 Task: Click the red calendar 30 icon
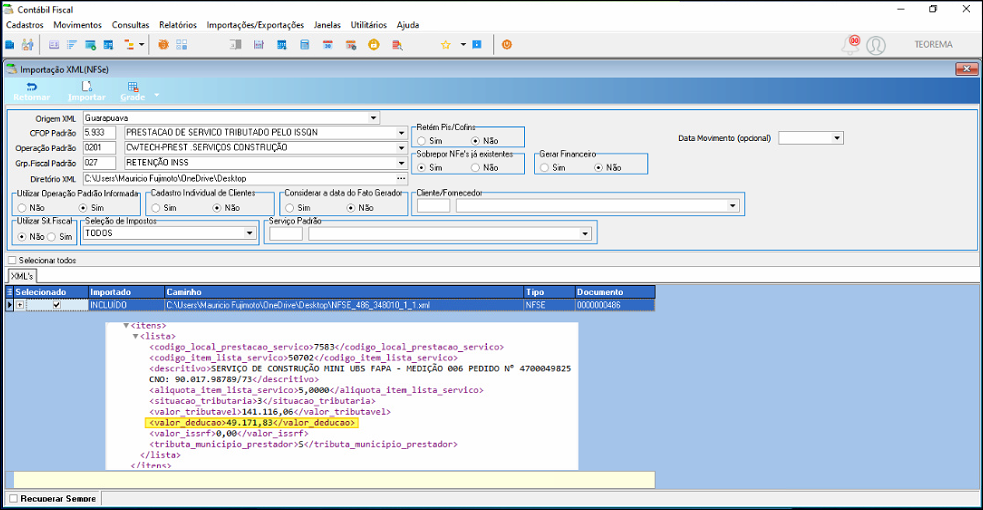327,44
